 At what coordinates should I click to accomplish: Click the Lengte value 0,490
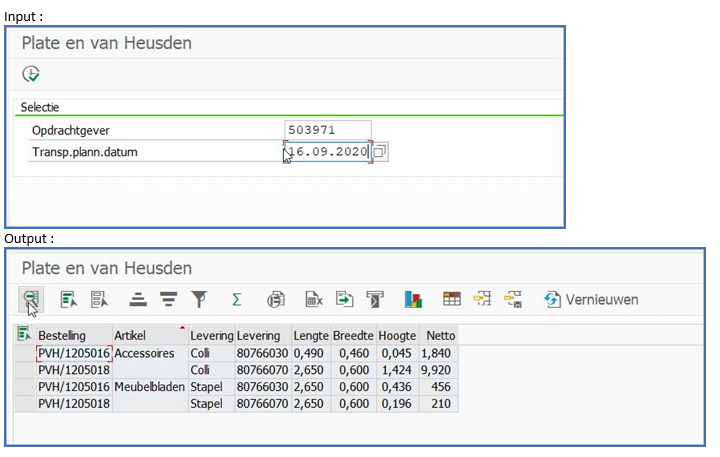(311, 353)
